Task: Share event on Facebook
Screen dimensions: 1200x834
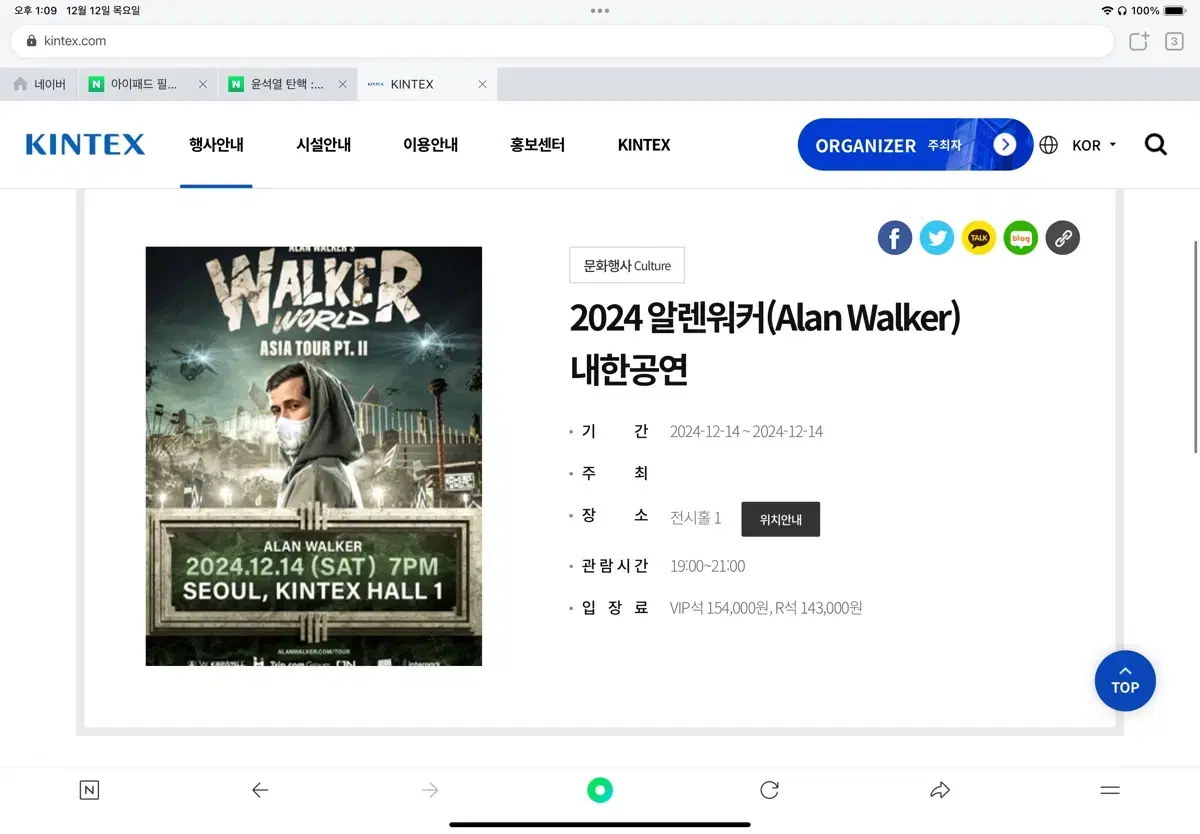Action: tap(895, 238)
